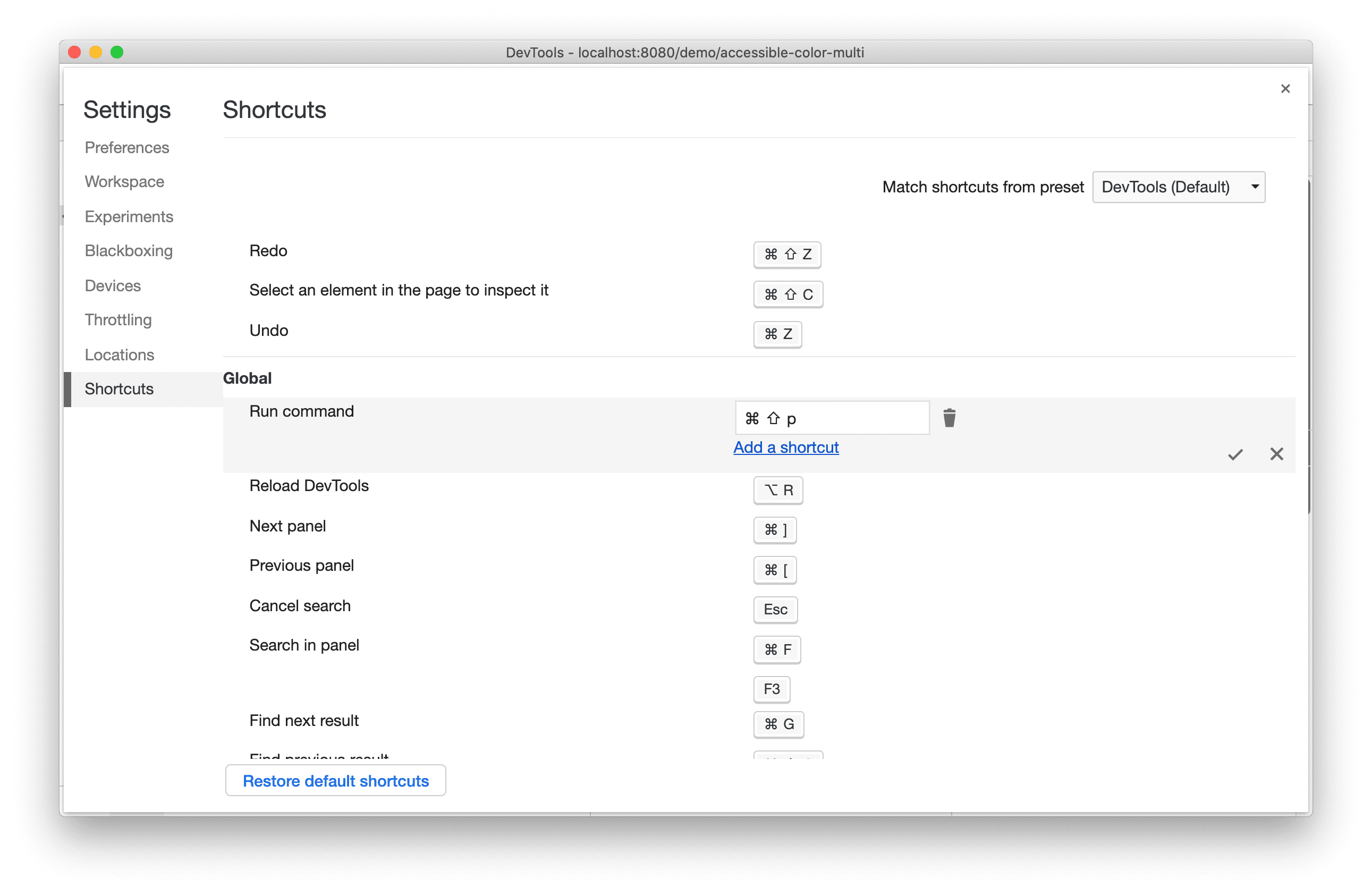The image size is (1372, 895).
Task: Click Add a shortcut link
Action: point(786,447)
